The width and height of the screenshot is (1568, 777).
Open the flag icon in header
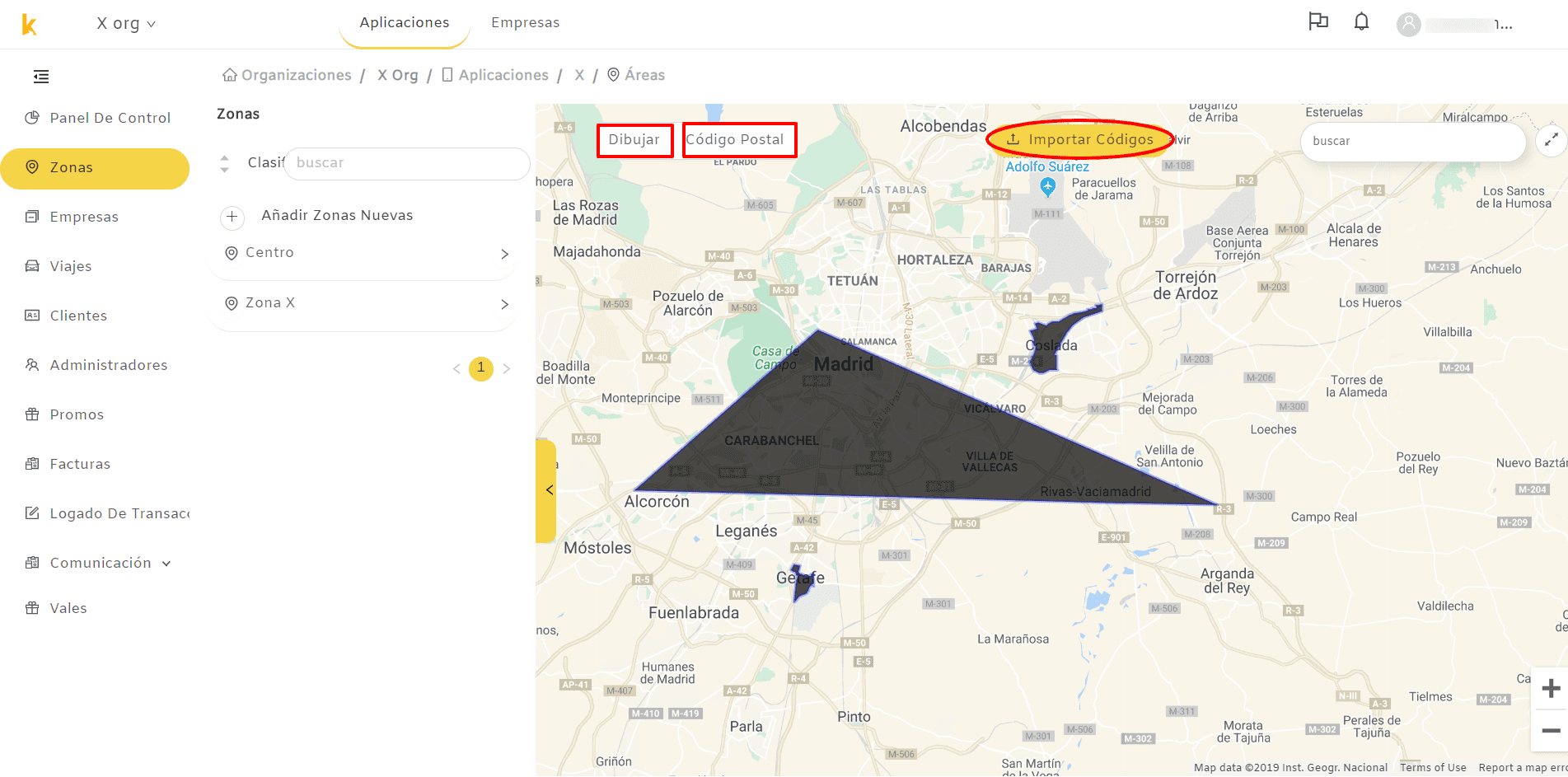pos(1318,22)
